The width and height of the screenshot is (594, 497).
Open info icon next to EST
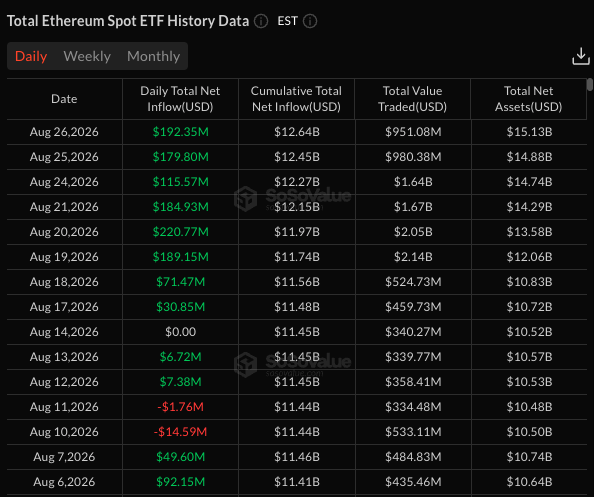click(310, 21)
